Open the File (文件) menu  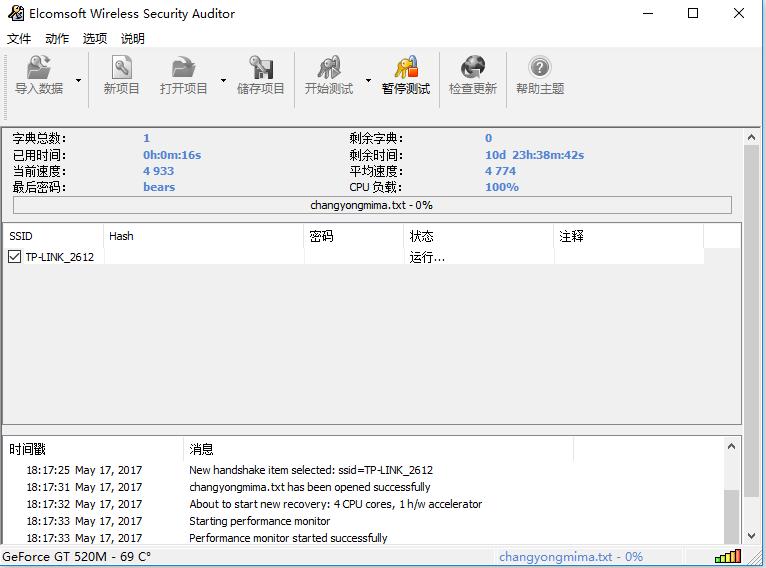coord(19,39)
